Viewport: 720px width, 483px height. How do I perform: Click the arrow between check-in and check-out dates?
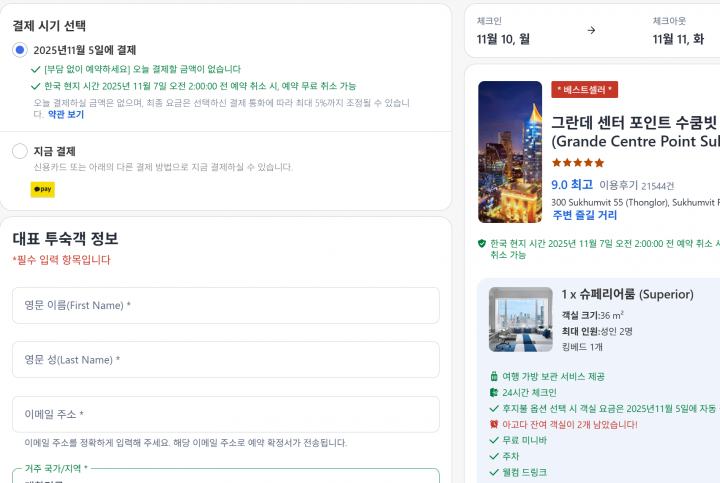pyautogui.click(x=591, y=30)
